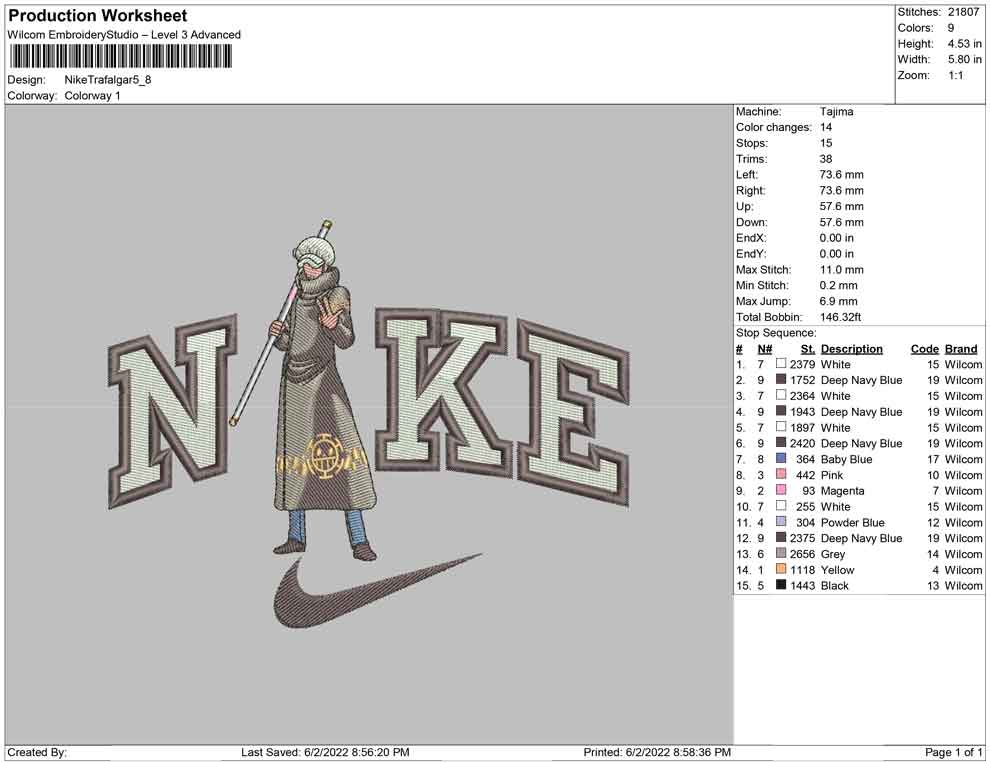The height and width of the screenshot is (762, 990).
Task: Click the N# column header
Action: pos(764,349)
